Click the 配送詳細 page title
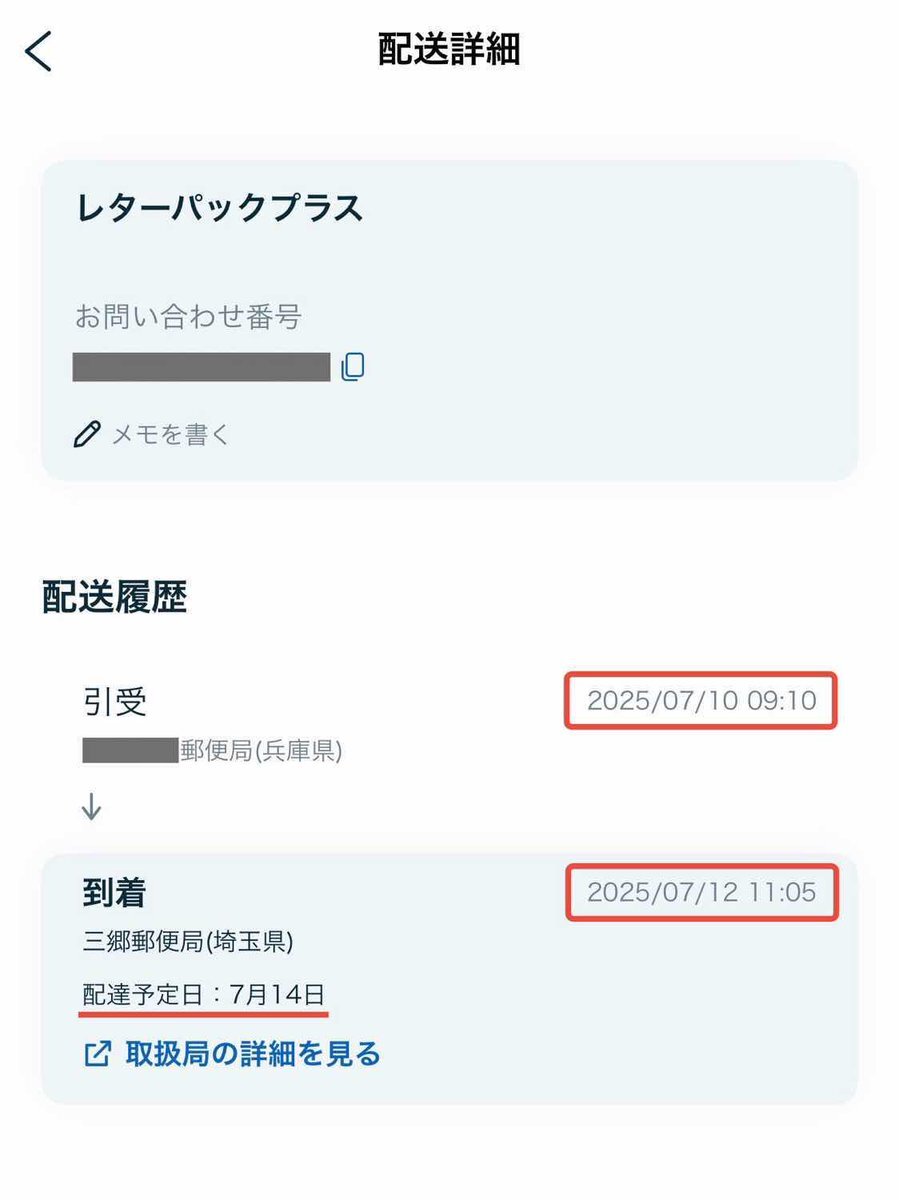Viewport: 899px width, 1200px height. (x=449, y=50)
